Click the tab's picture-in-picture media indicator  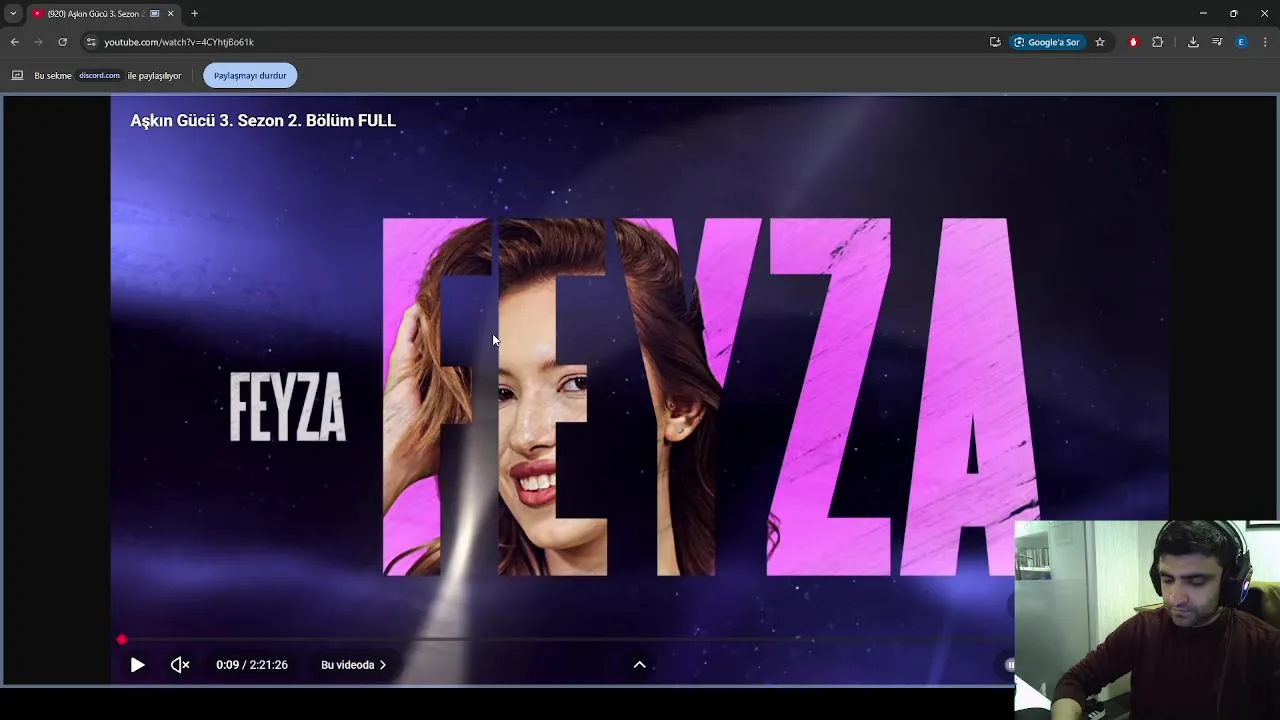point(154,14)
